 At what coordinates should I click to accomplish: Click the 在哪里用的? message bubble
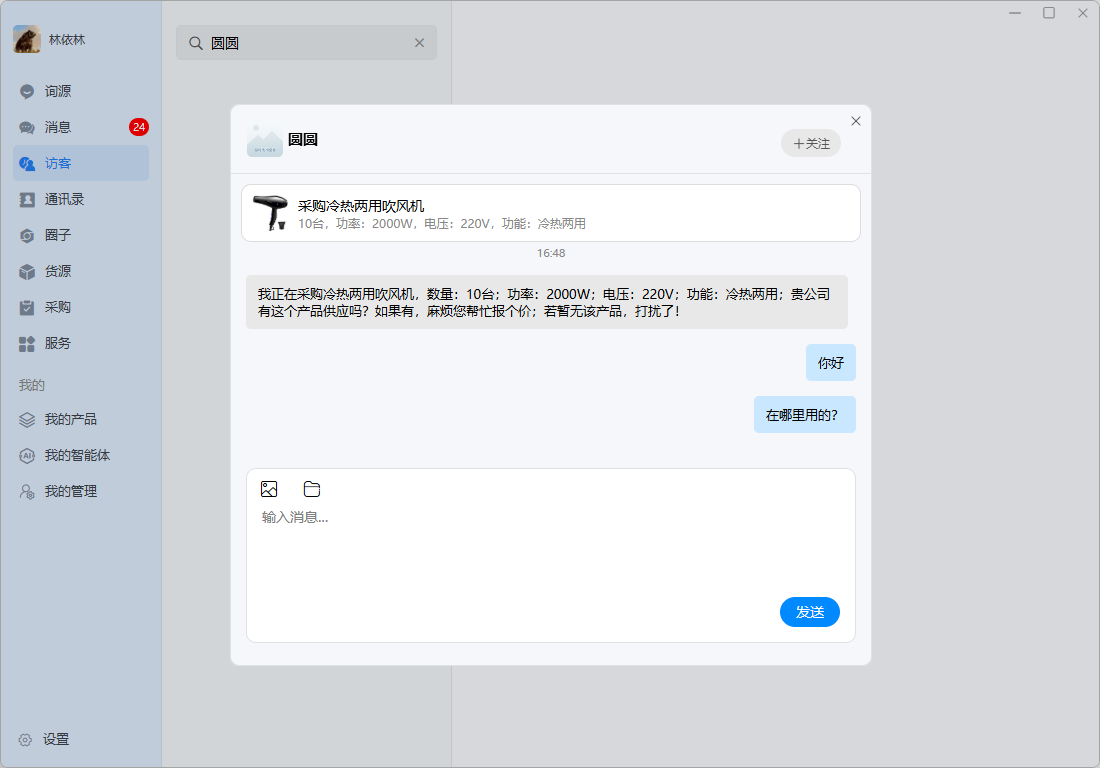coord(805,415)
